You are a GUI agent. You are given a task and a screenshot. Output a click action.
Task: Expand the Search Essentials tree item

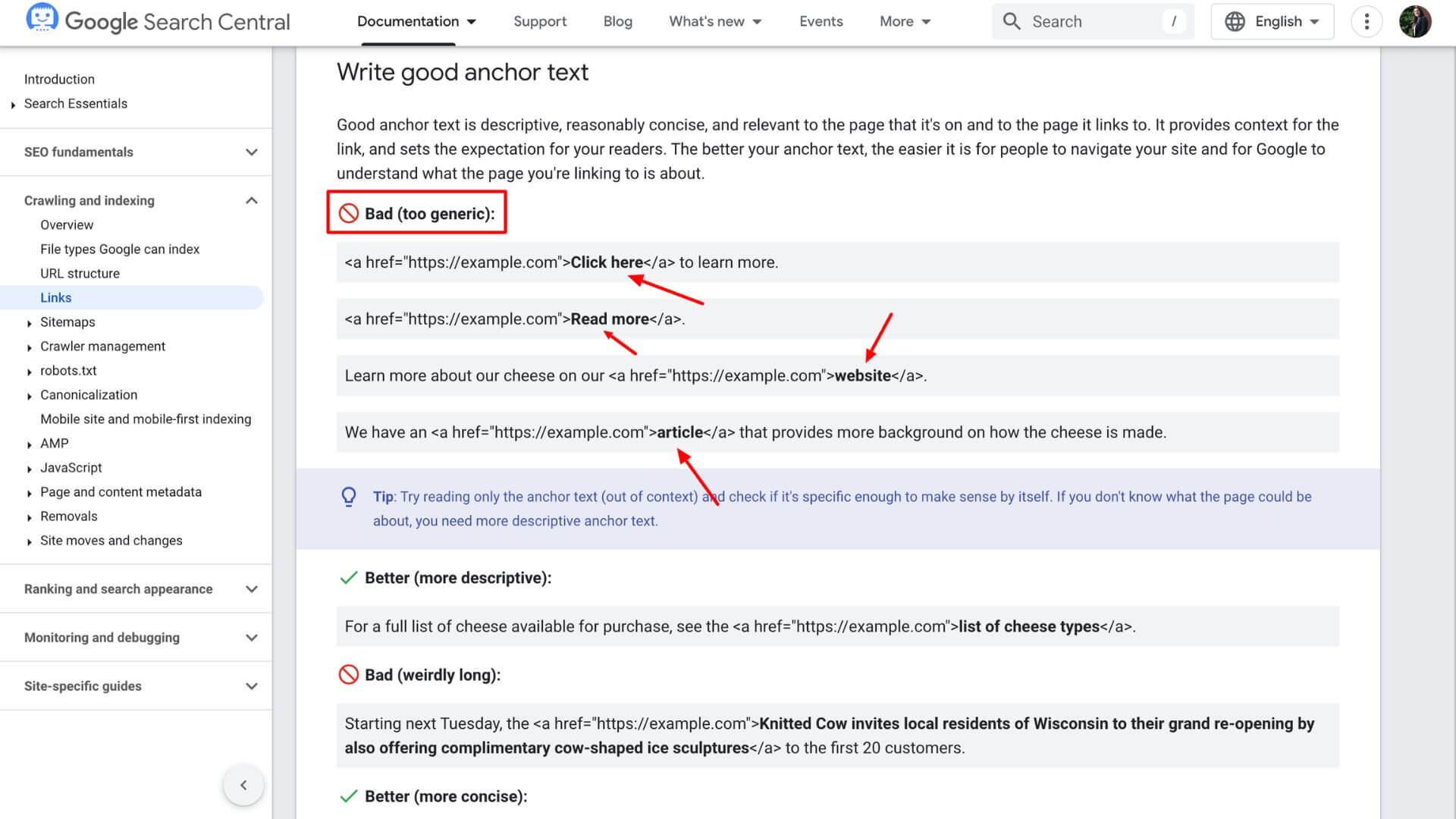(x=13, y=105)
